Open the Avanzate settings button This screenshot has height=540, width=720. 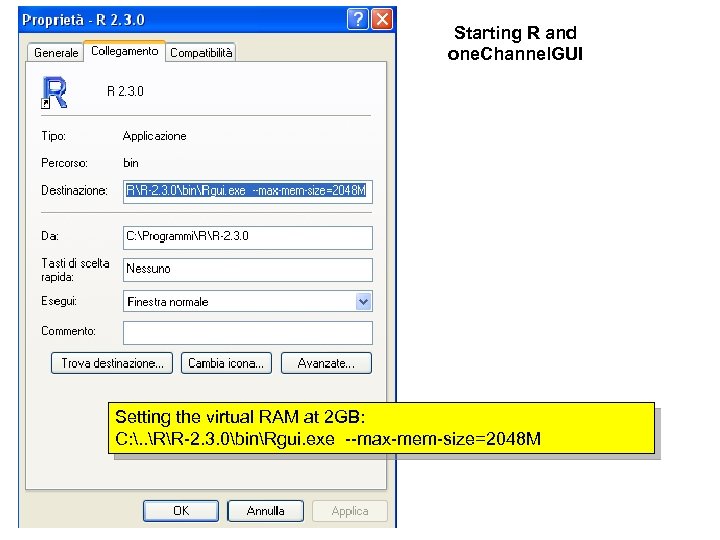[x=326, y=363]
